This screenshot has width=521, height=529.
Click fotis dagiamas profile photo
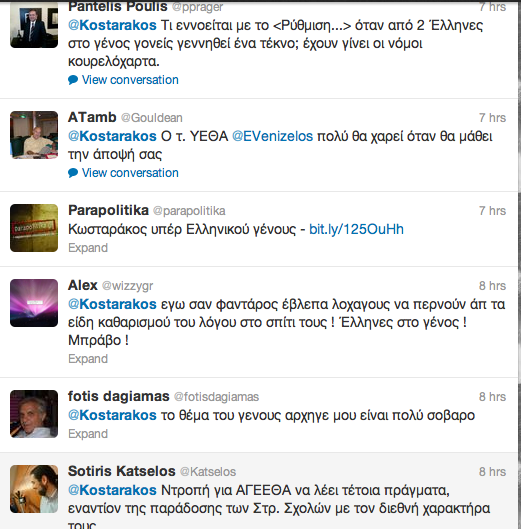point(34,414)
